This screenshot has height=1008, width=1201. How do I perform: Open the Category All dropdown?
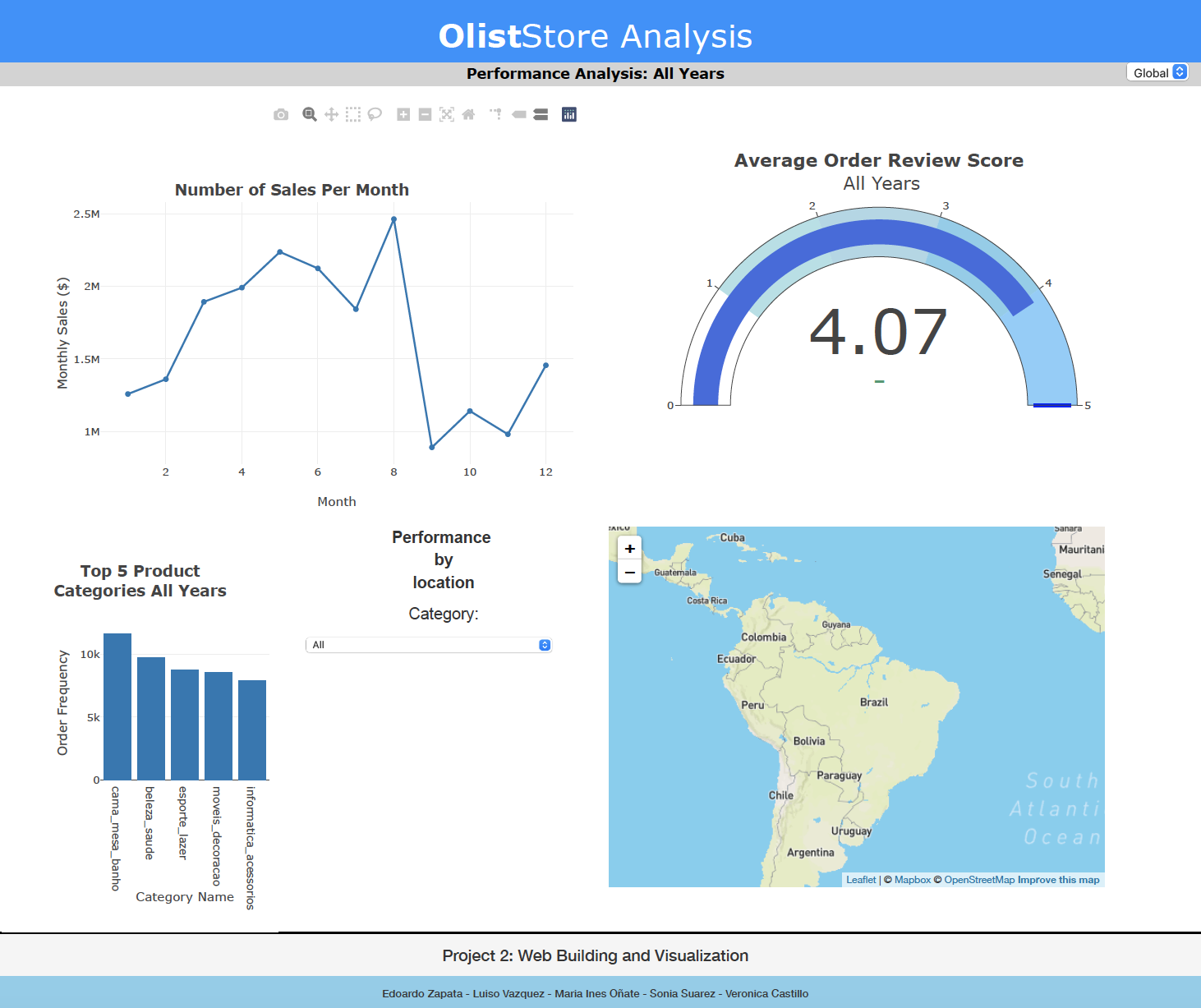(429, 645)
